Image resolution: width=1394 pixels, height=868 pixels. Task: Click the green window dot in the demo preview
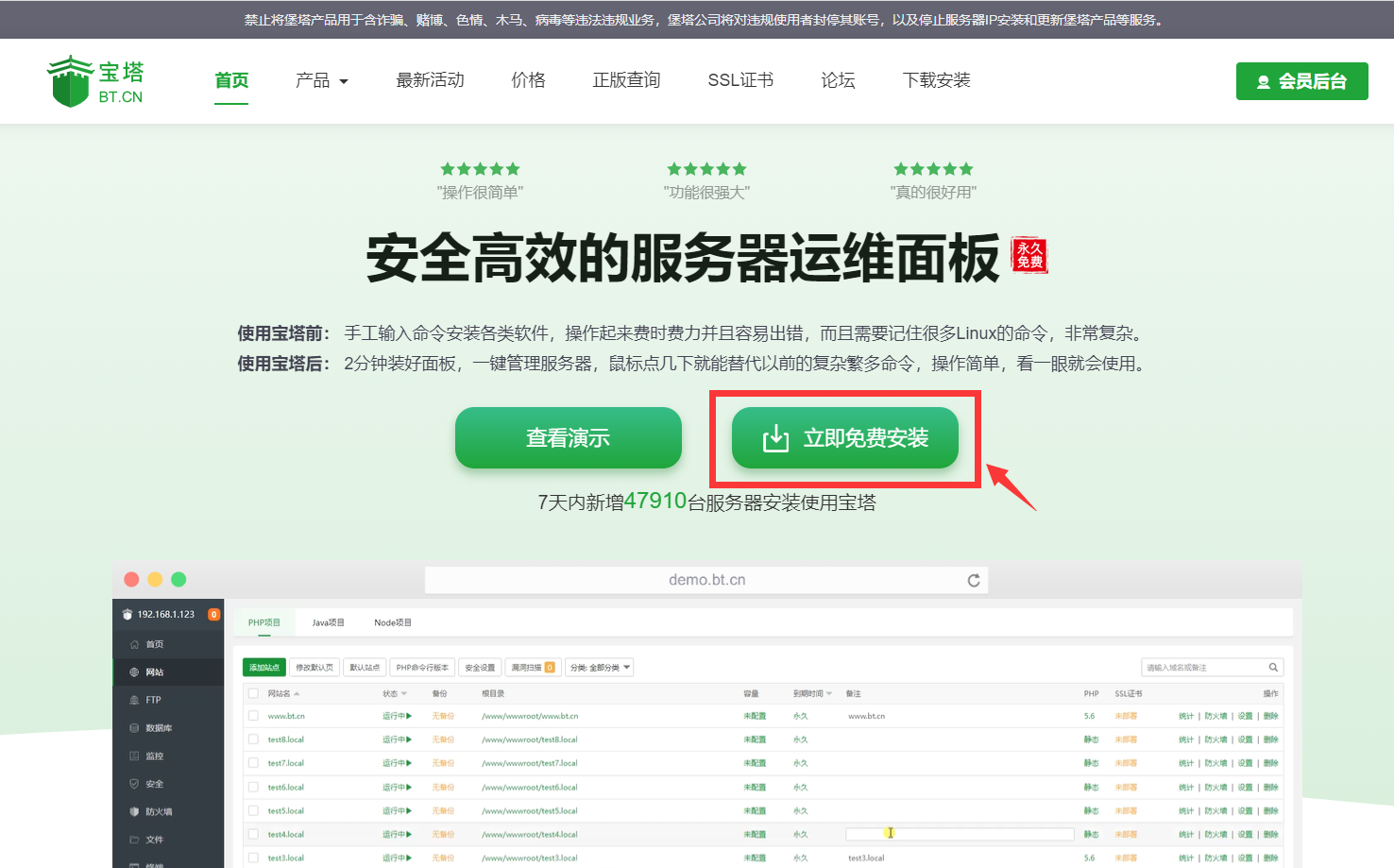pyautogui.click(x=178, y=579)
